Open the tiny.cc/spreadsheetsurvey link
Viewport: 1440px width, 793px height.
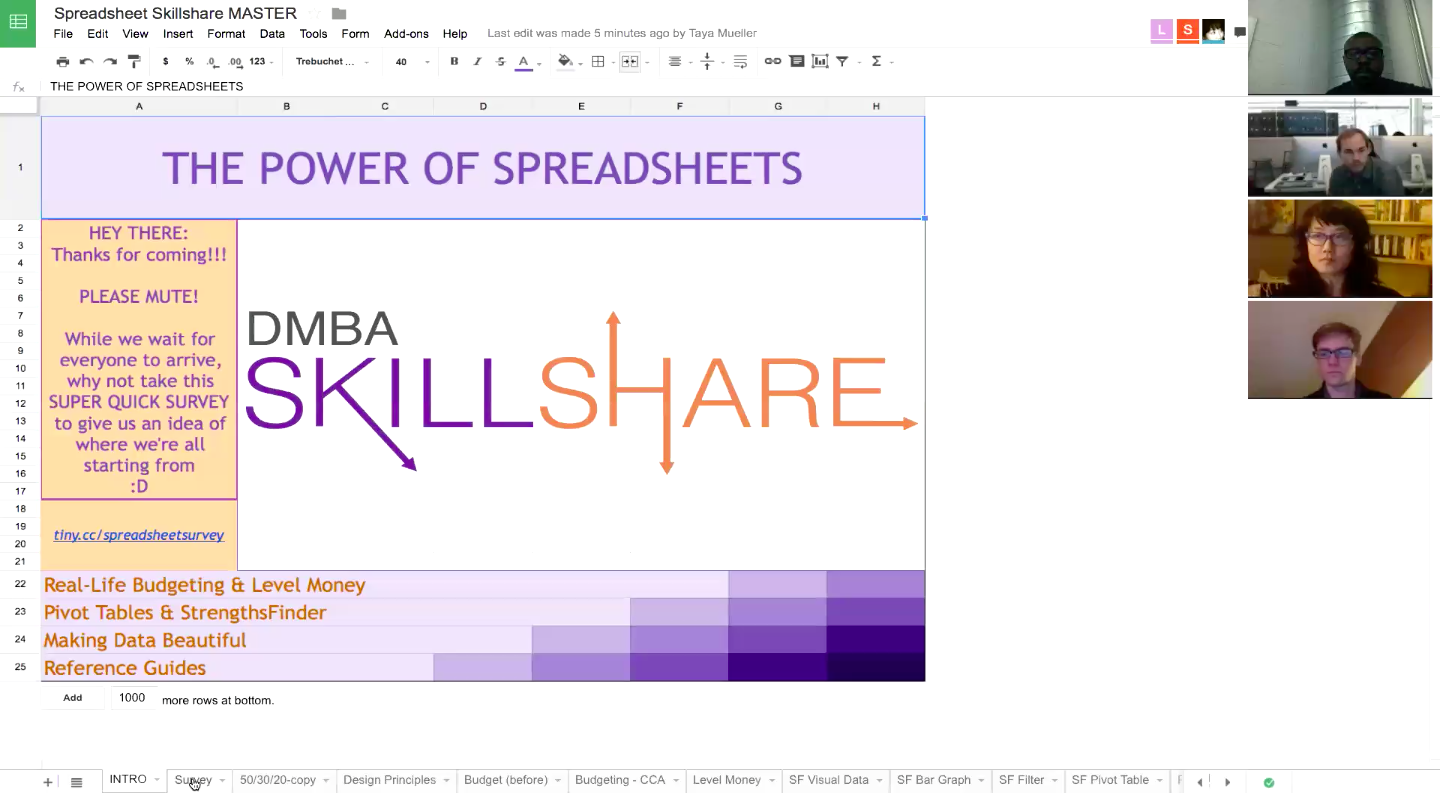coord(139,535)
